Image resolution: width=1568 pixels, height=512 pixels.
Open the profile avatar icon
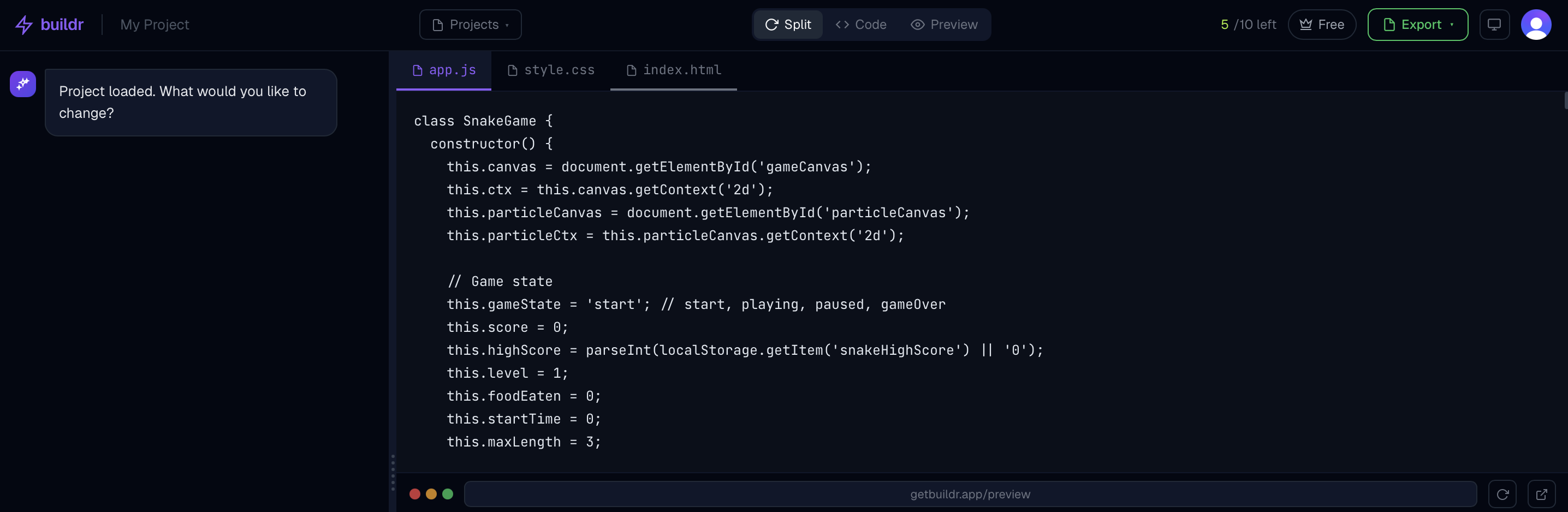pos(1536,25)
